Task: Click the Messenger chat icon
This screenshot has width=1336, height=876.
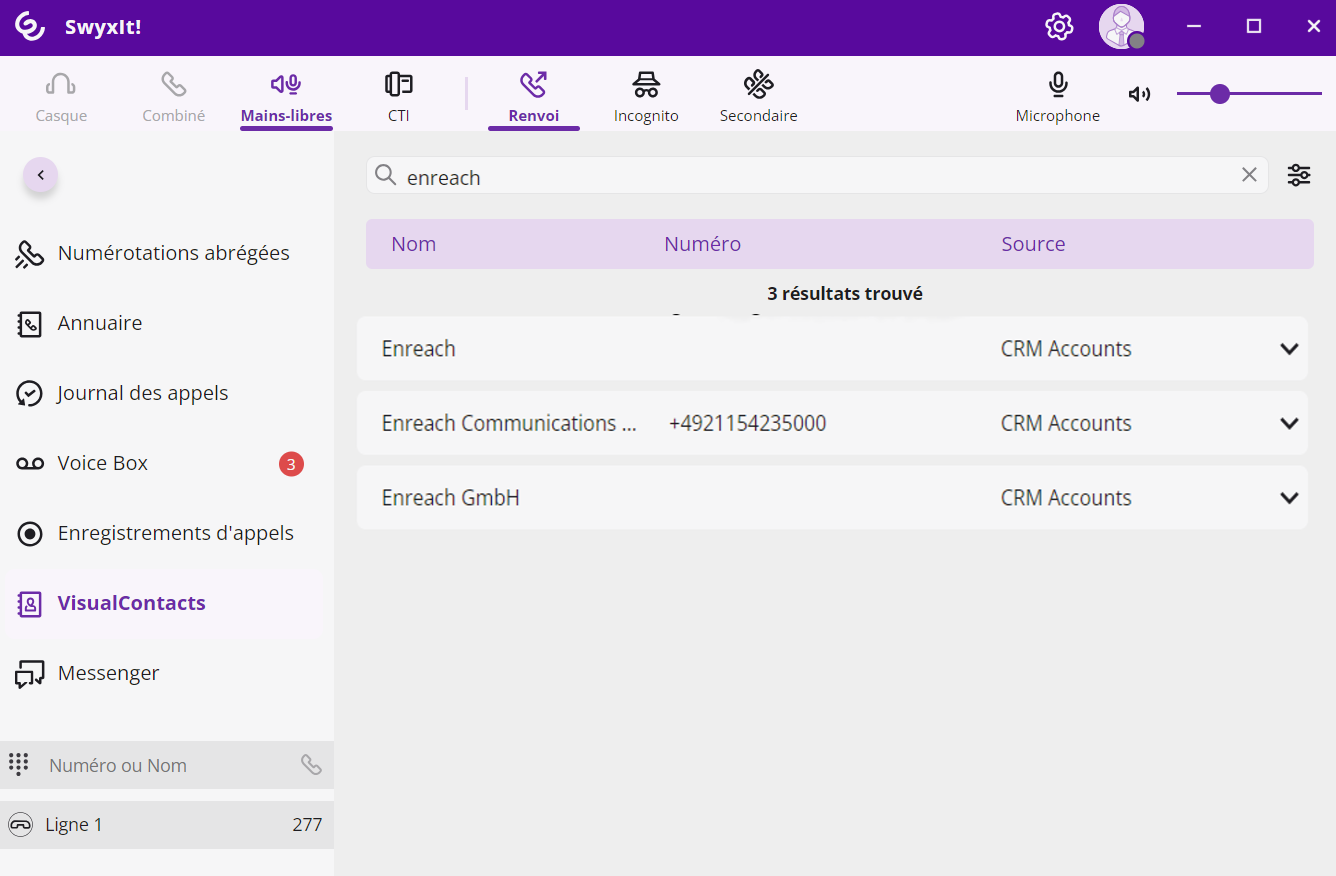Action: tap(30, 675)
